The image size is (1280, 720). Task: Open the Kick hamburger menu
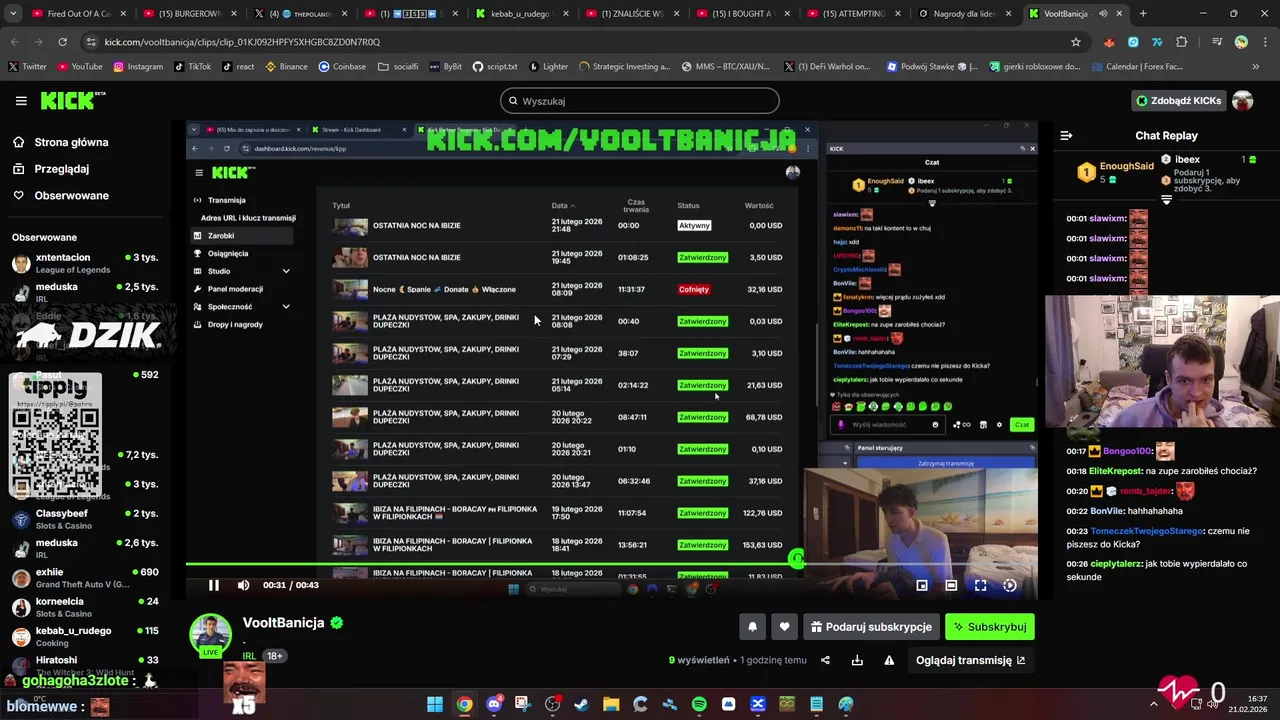point(21,101)
